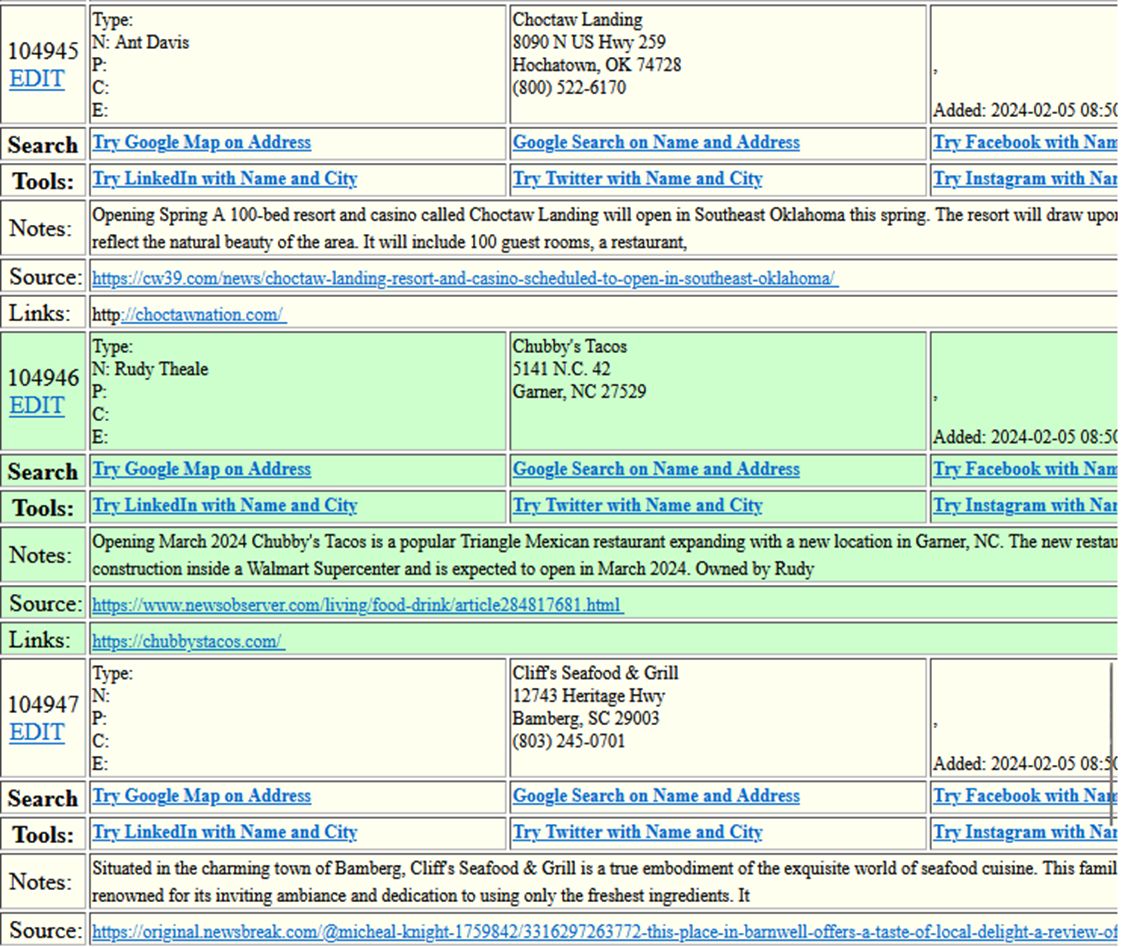Google Search on Name and Address for Chubby's Tacos
Screen dimensions: 1125x947
point(656,469)
